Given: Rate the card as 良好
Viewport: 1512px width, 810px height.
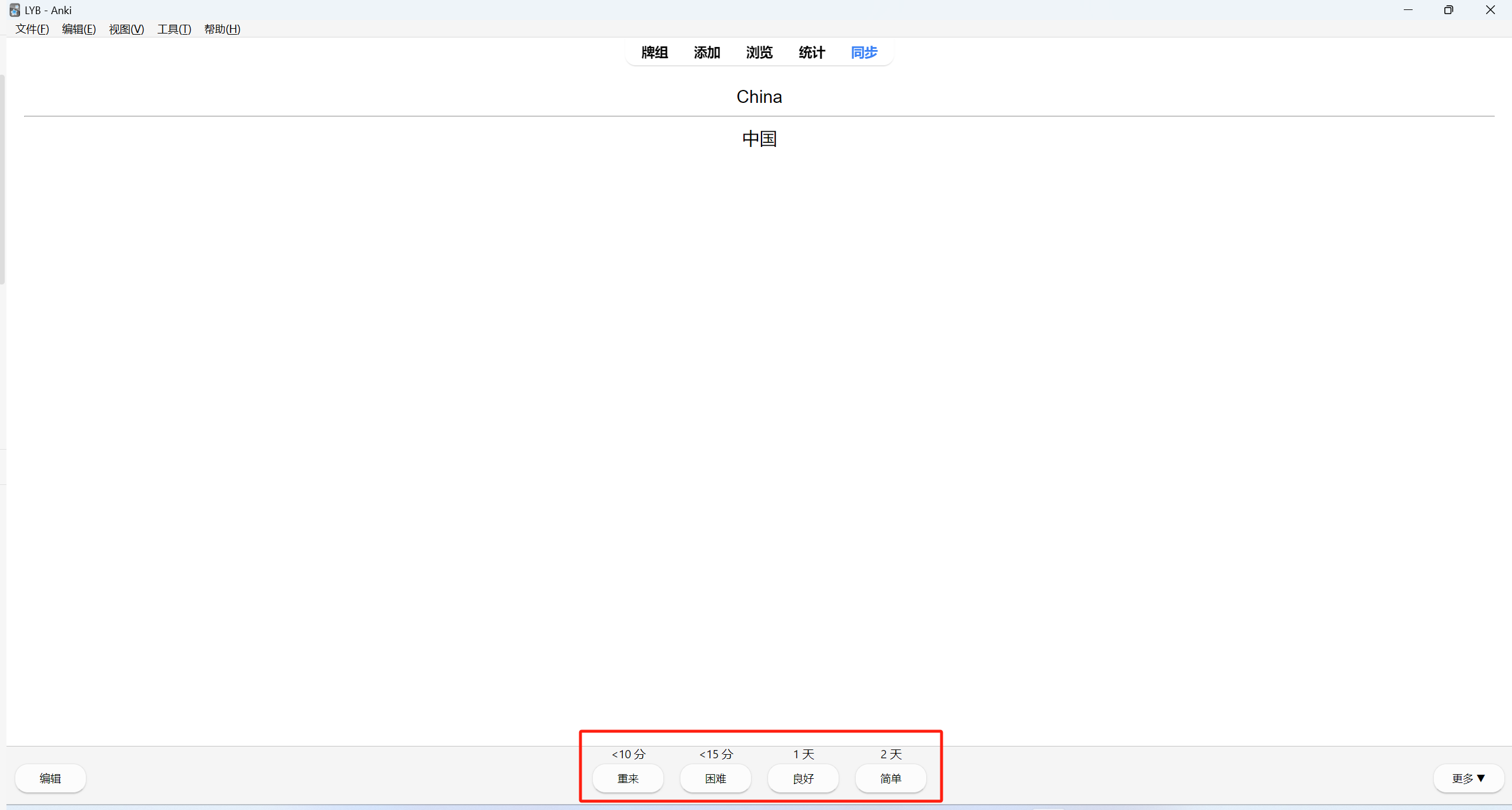Looking at the screenshot, I should click(x=803, y=778).
